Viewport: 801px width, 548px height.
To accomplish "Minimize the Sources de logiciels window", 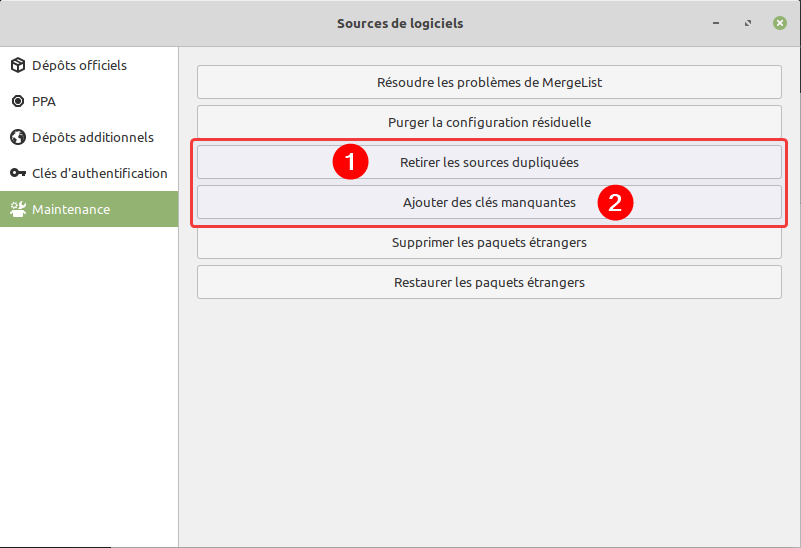I will pyautogui.click(x=715, y=23).
